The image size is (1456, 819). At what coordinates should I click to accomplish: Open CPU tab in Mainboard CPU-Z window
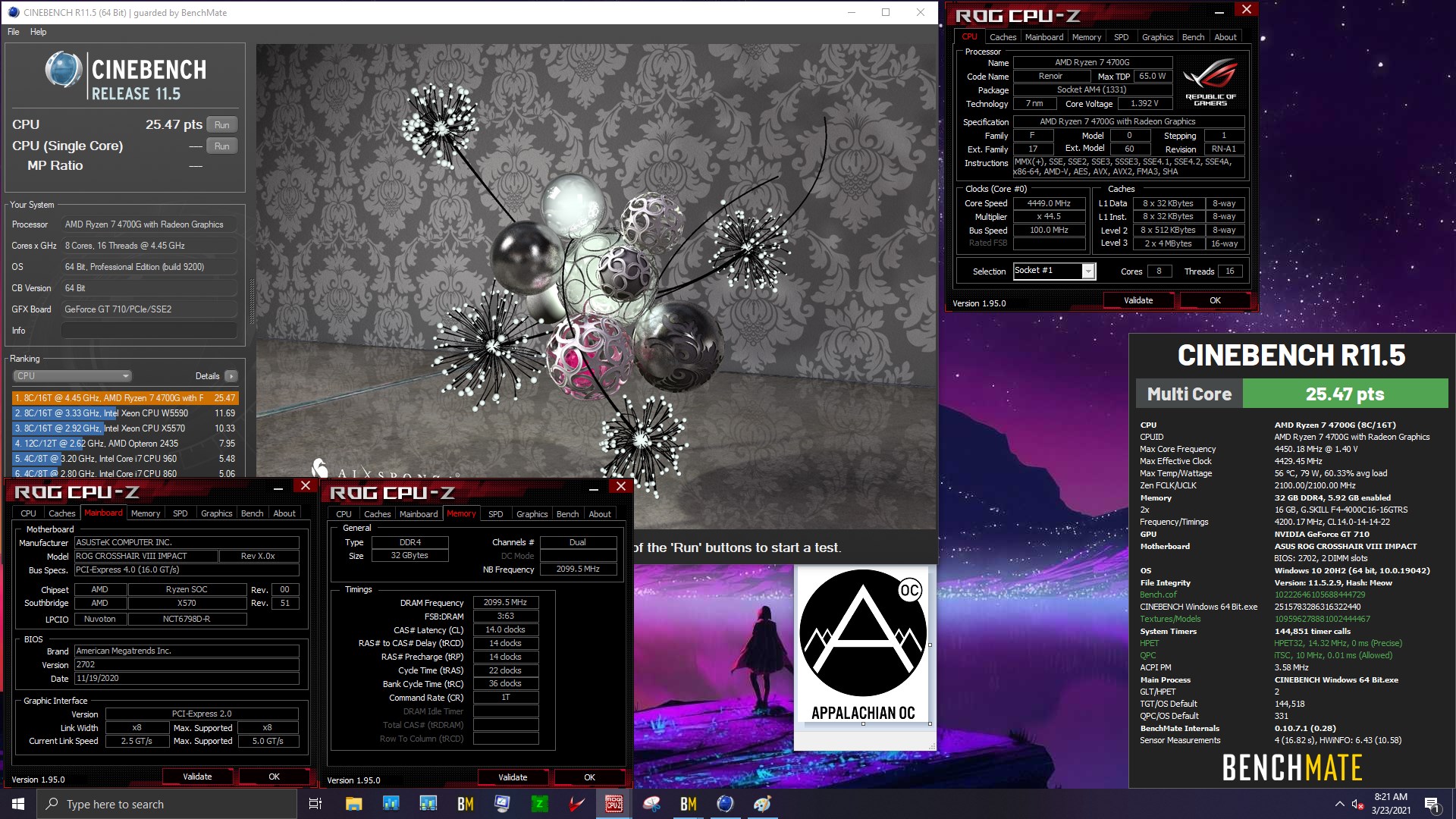(x=29, y=513)
